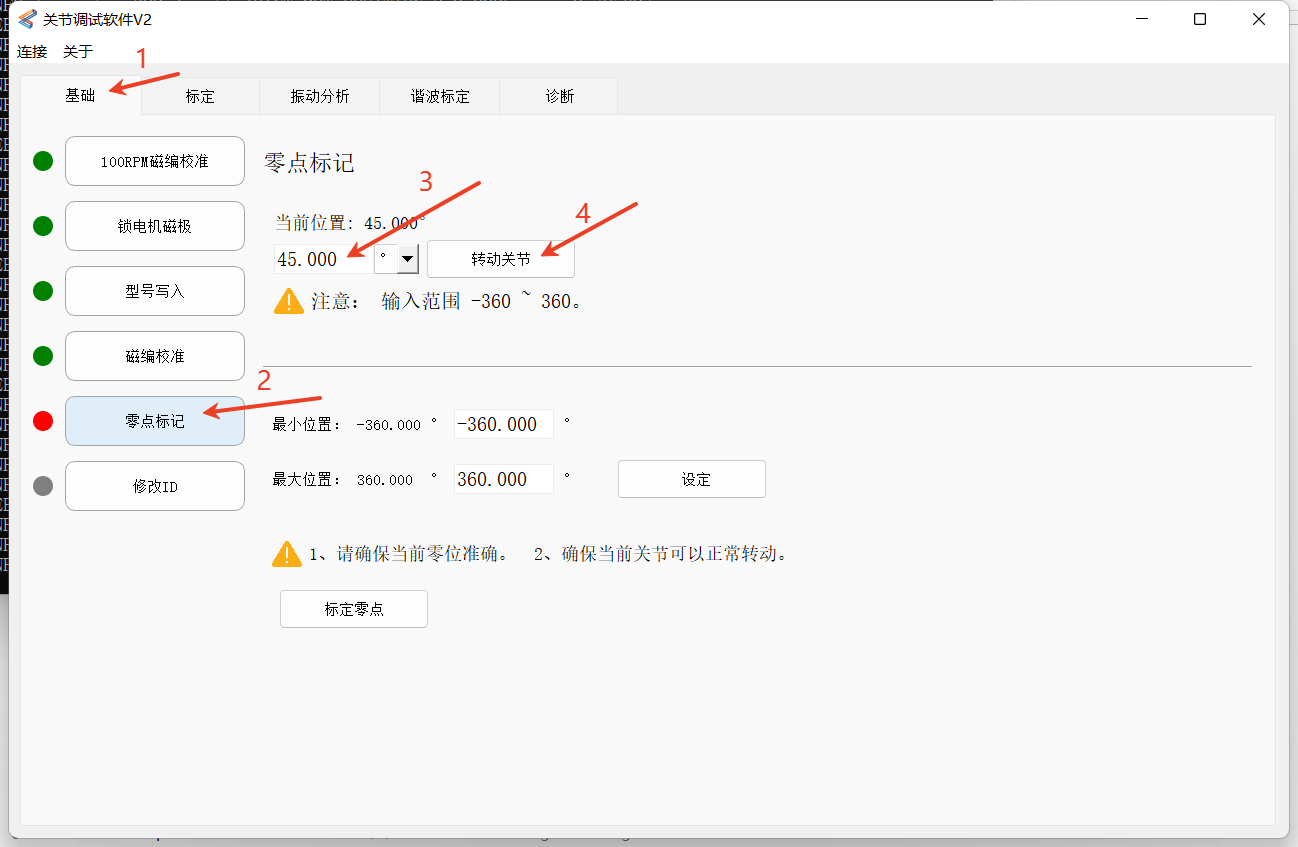Click the green status dot beside 磁编校准
Viewport: 1298px width, 847px height.
coord(43,356)
